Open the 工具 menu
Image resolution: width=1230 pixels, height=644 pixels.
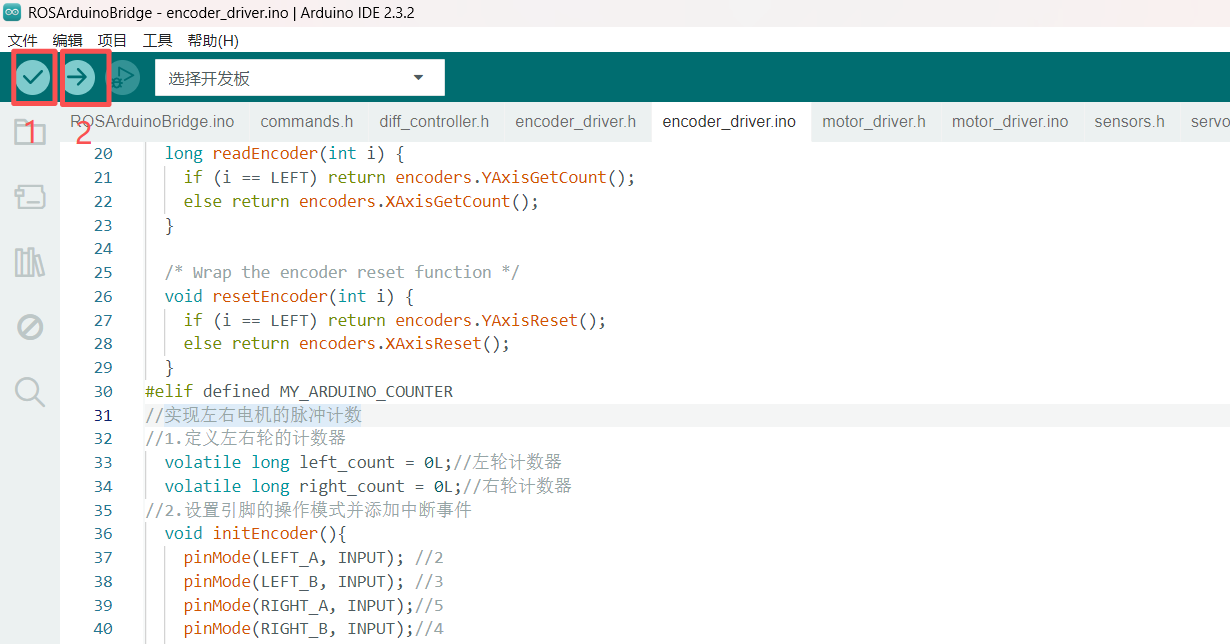[157, 41]
